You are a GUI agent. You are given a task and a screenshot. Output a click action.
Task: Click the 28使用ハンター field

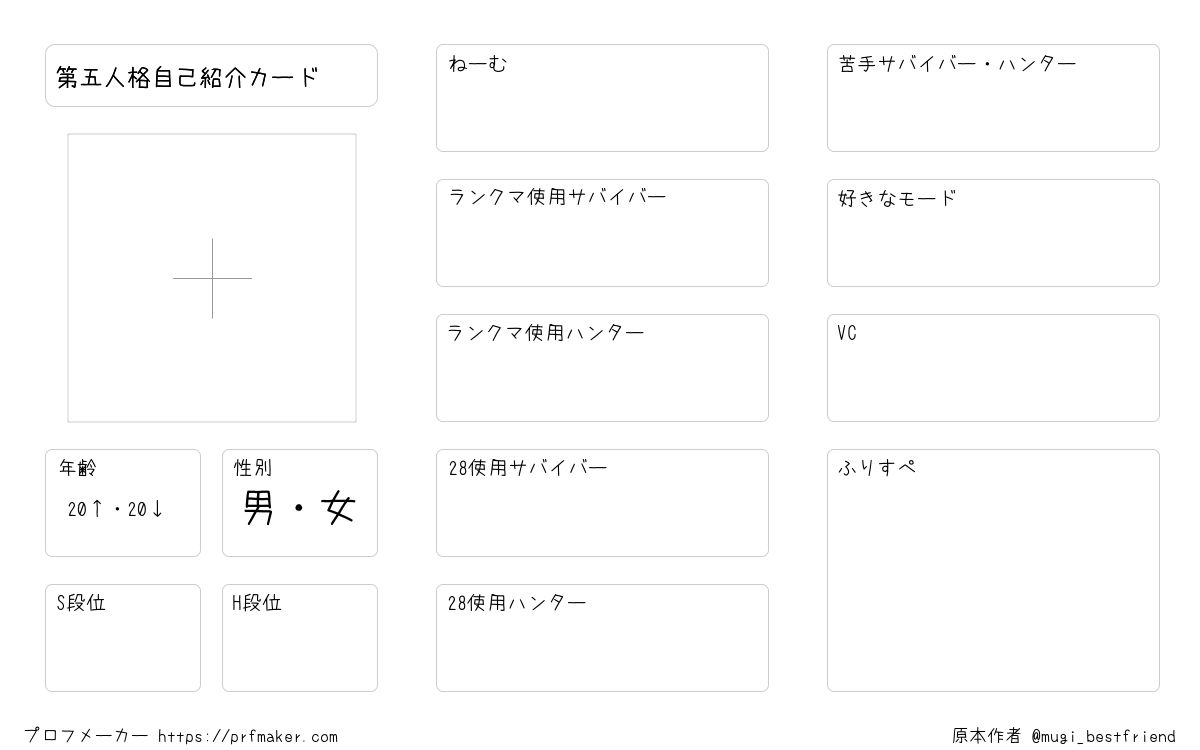tap(602, 638)
